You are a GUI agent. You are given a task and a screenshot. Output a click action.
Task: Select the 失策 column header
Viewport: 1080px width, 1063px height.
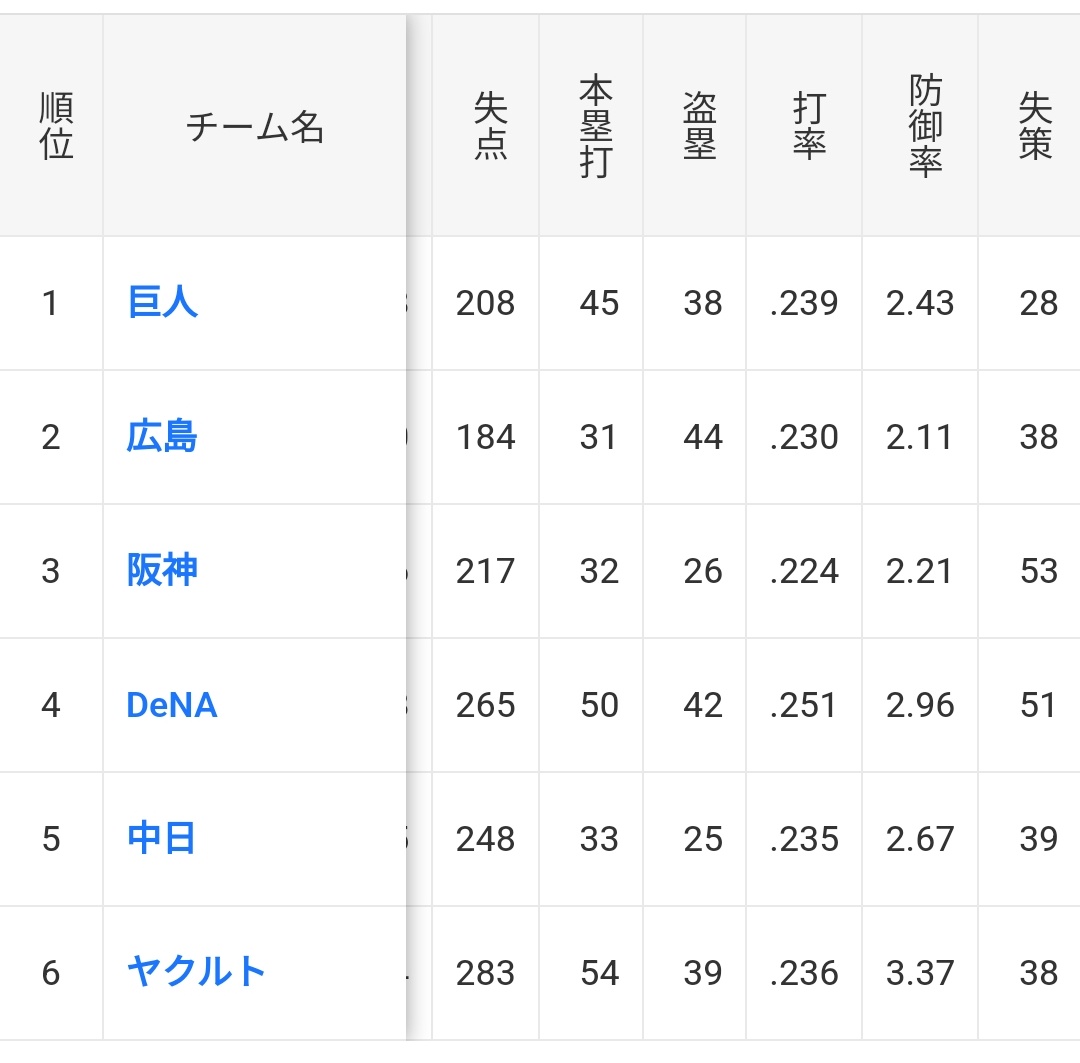[x=1035, y=126]
